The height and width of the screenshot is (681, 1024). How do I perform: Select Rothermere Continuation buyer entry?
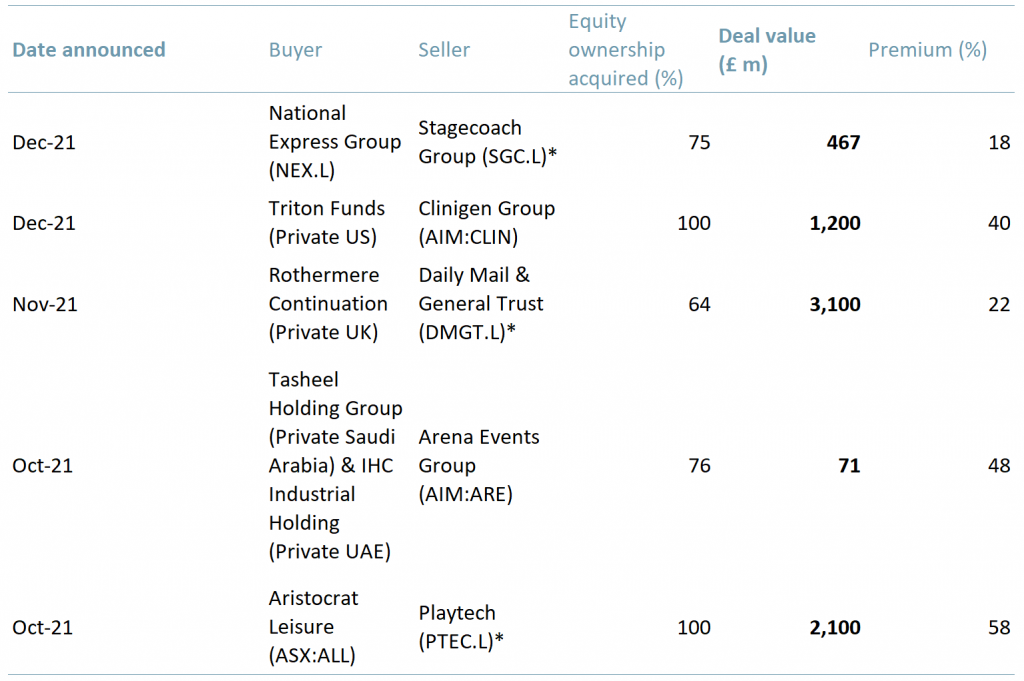(329, 303)
